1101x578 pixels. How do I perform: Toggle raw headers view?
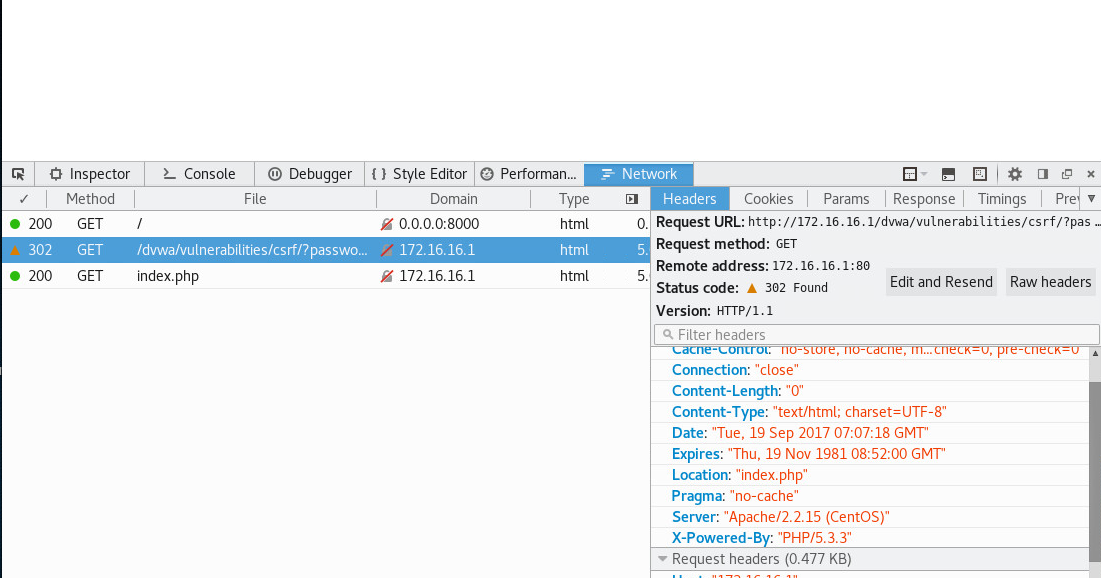pyautogui.click(x=1049, y=281)
